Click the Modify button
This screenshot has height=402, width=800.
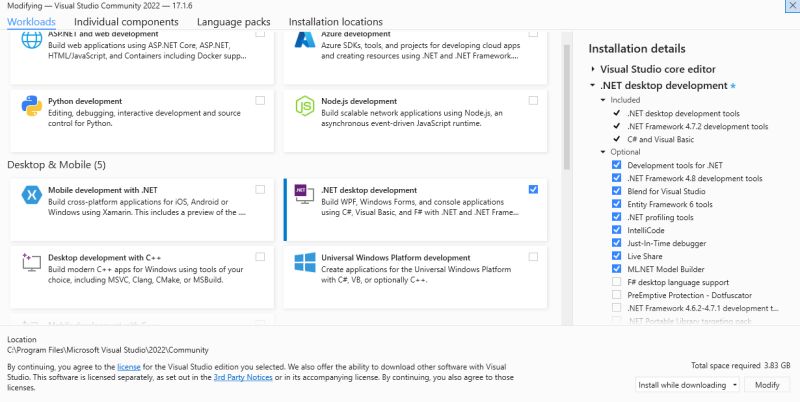click(767, 385)
